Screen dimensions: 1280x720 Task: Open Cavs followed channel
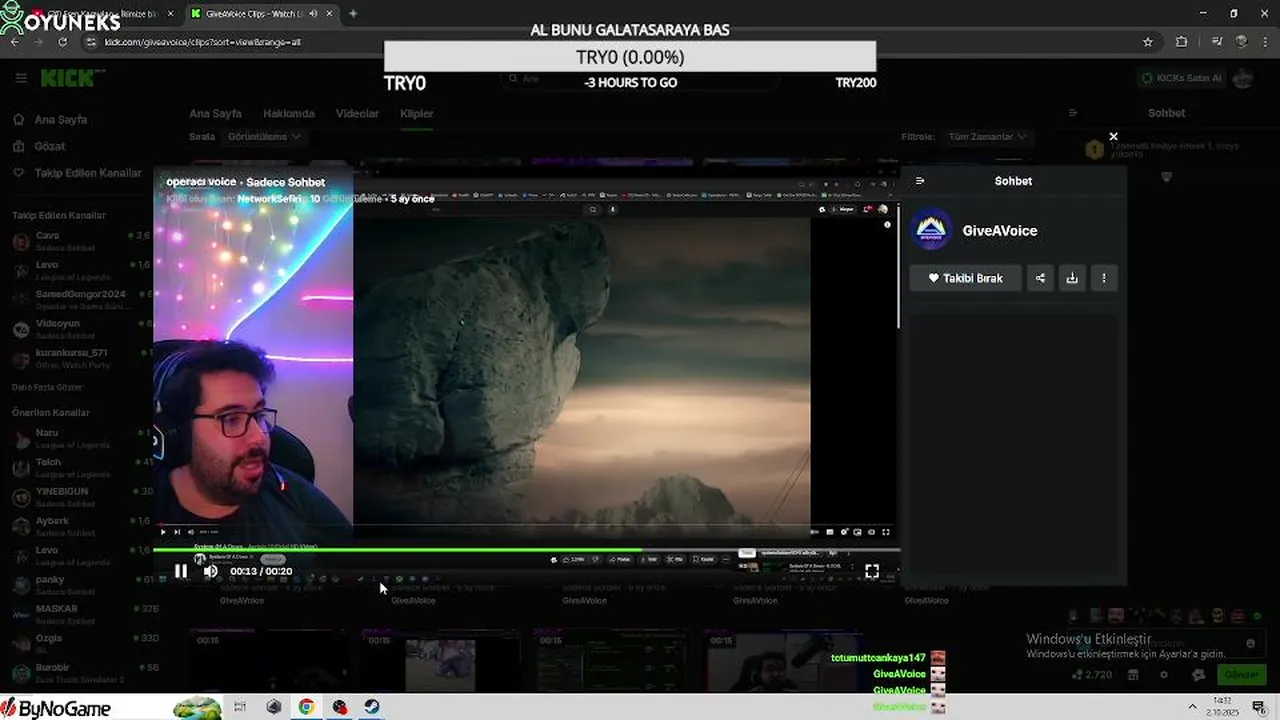pos(80,241)
